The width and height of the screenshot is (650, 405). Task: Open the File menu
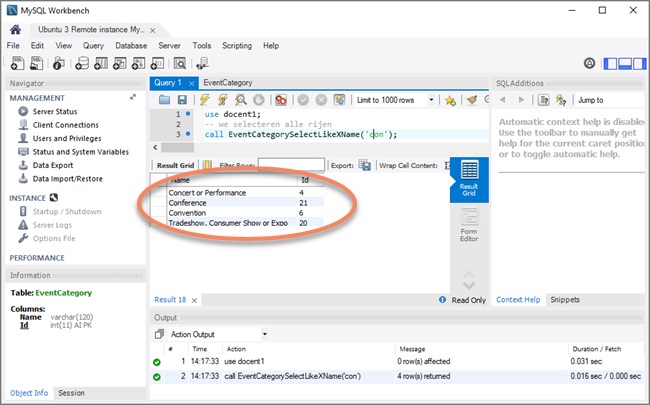point(13,46)
